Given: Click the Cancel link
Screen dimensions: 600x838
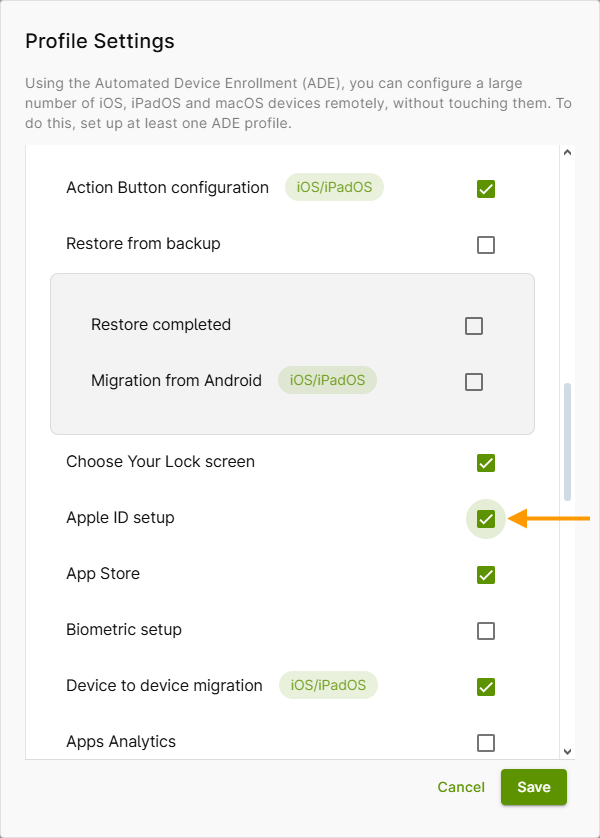Looking at the screenshot, I should click(461, 787).
